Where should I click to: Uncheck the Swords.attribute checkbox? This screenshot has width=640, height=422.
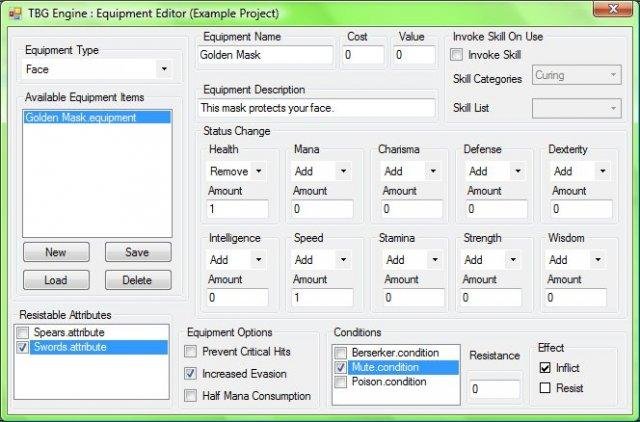(22, 347)
